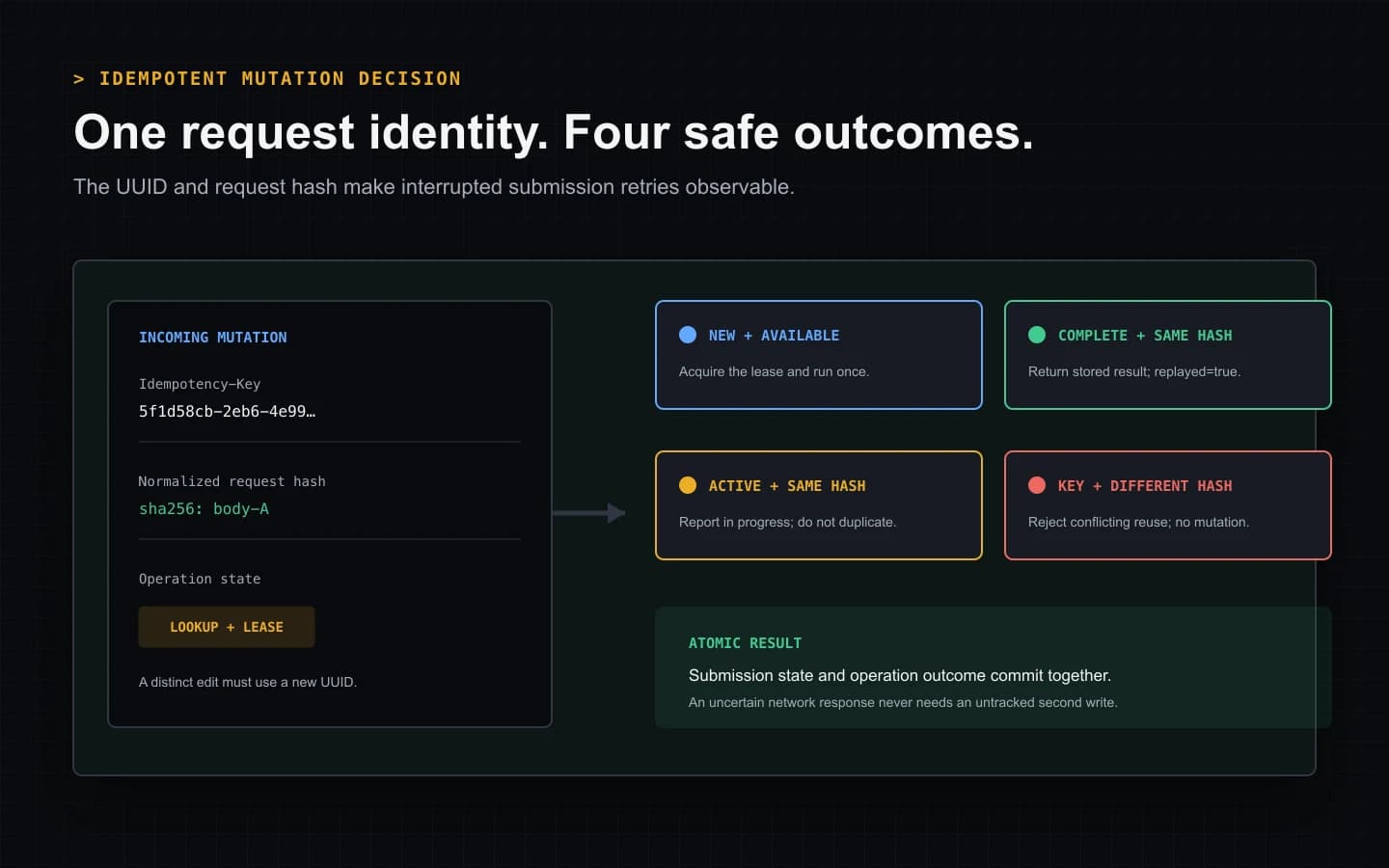Click the subtitle about UUID and request hash
Screen dimensions: 1389x868
point(434,187)
